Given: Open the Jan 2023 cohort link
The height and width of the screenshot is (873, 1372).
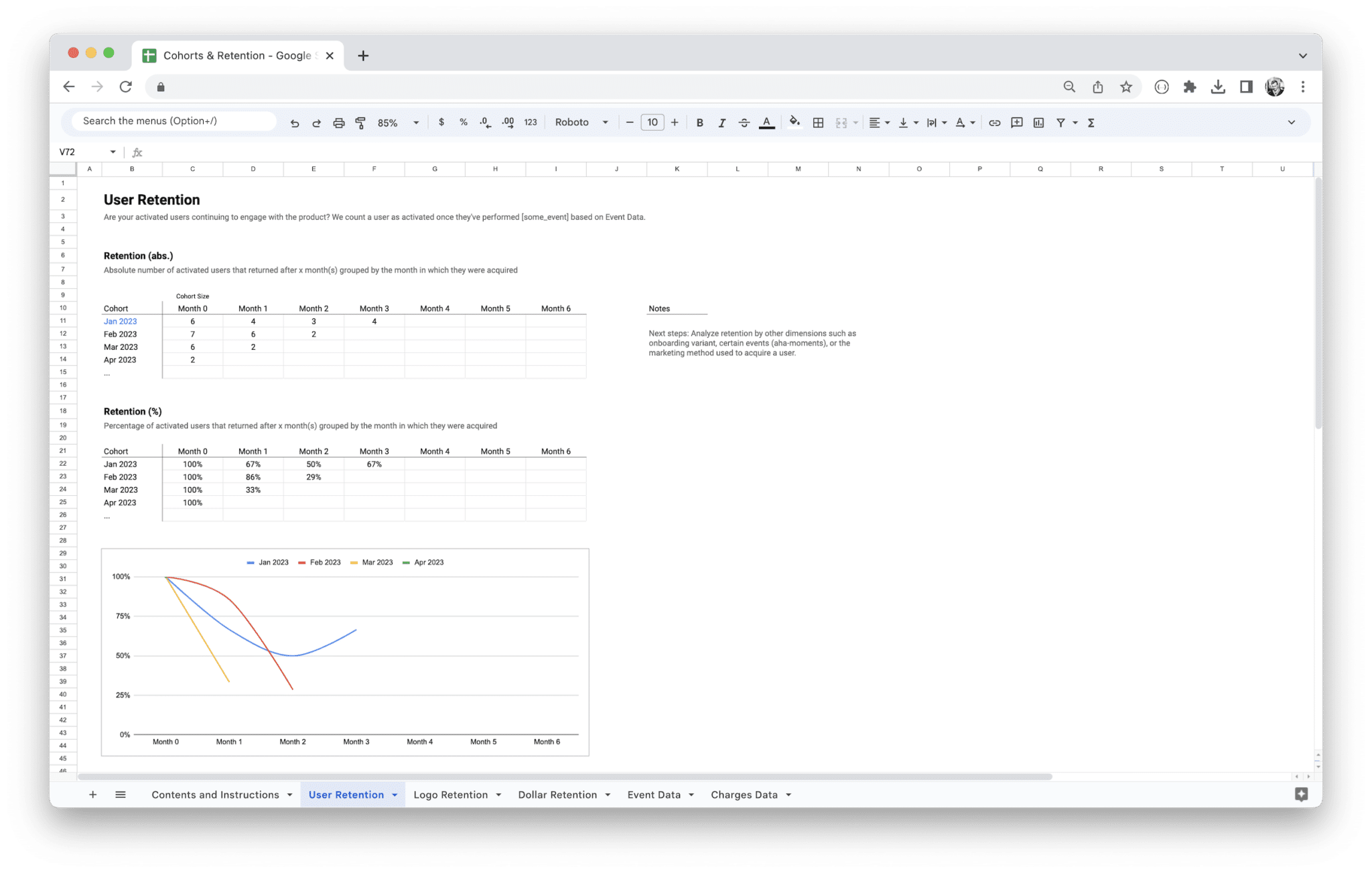Looking at the screenshot, I should click(x=120, y=321).
